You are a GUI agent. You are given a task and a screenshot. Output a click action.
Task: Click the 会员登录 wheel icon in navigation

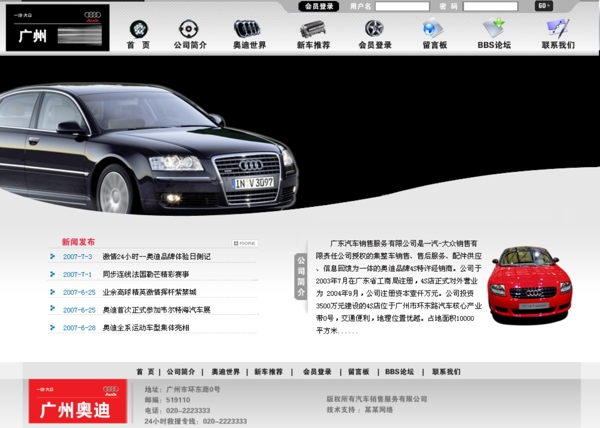coord(374,29)
